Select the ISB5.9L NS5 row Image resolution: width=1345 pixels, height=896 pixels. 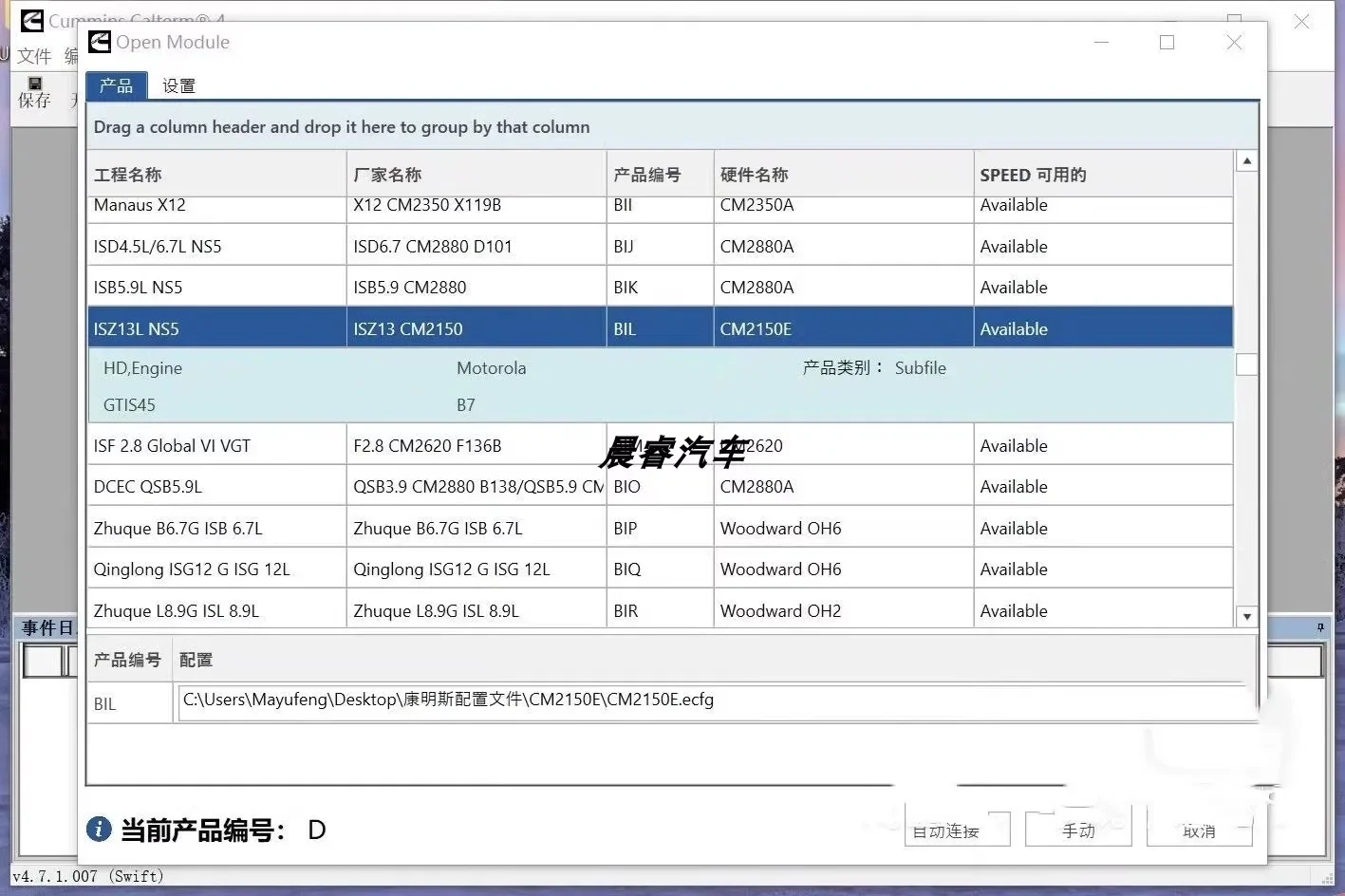(660, 287)
